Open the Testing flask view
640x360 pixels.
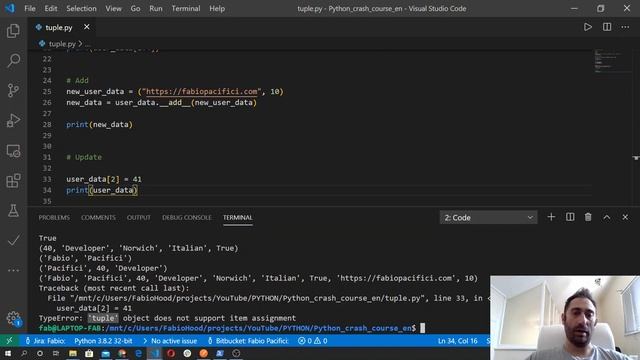pyautogui.click(x=13, y=210)
